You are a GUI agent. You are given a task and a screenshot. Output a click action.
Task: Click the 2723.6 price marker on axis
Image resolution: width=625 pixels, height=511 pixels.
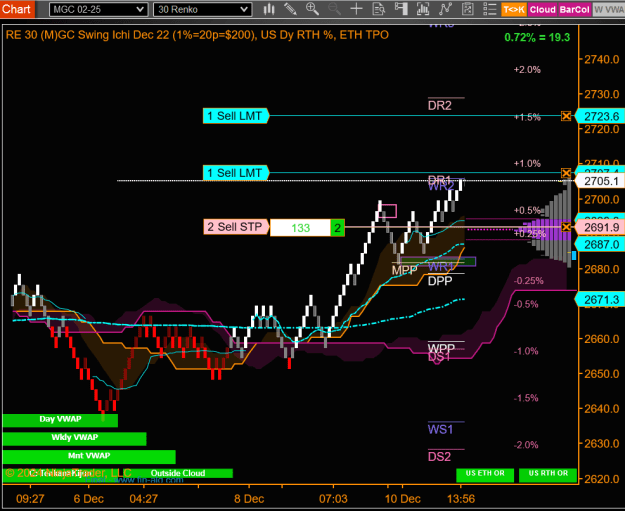pyautogui.click(x=601, y=116)
